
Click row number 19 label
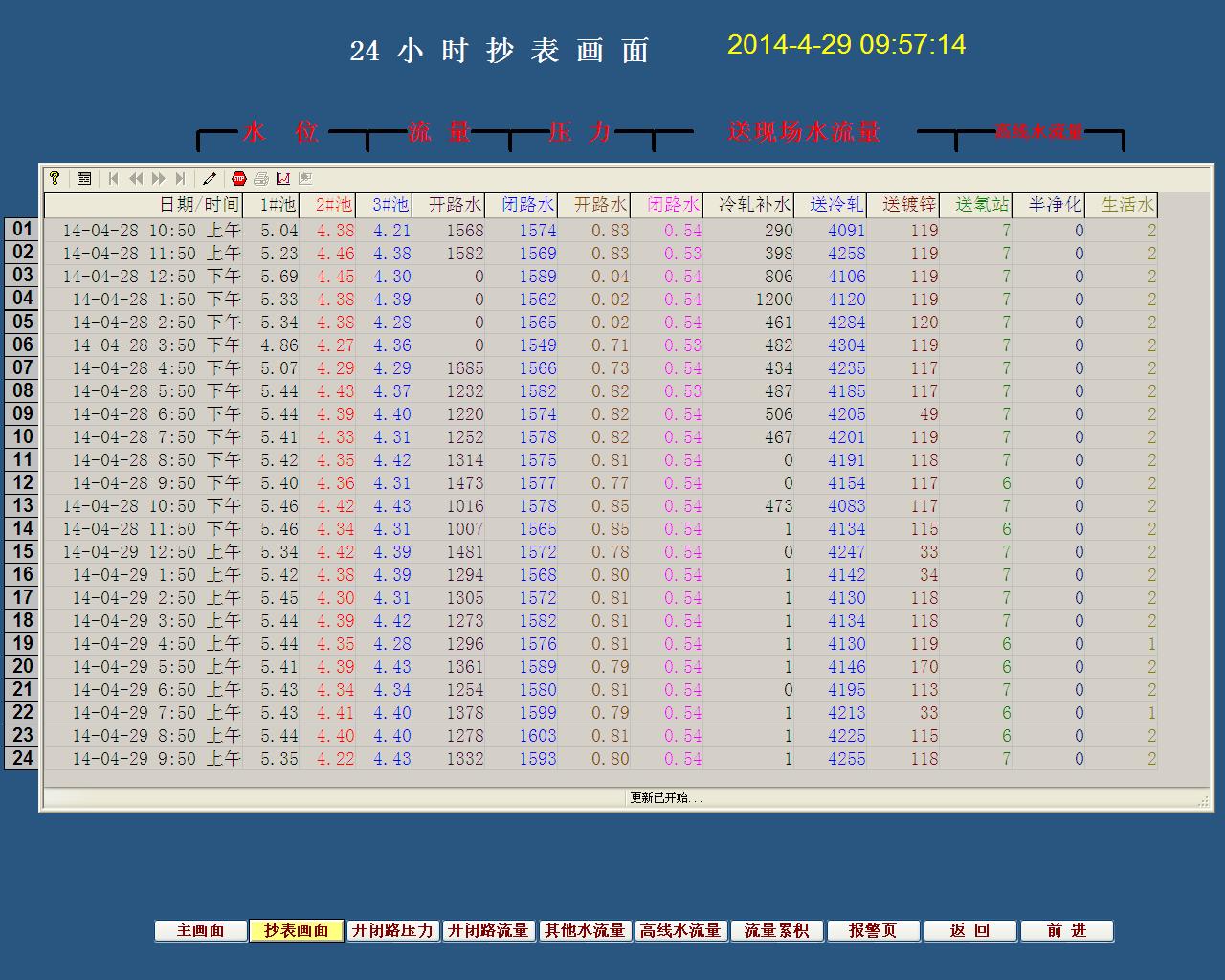pyautogui.click(x=23, y=643)
